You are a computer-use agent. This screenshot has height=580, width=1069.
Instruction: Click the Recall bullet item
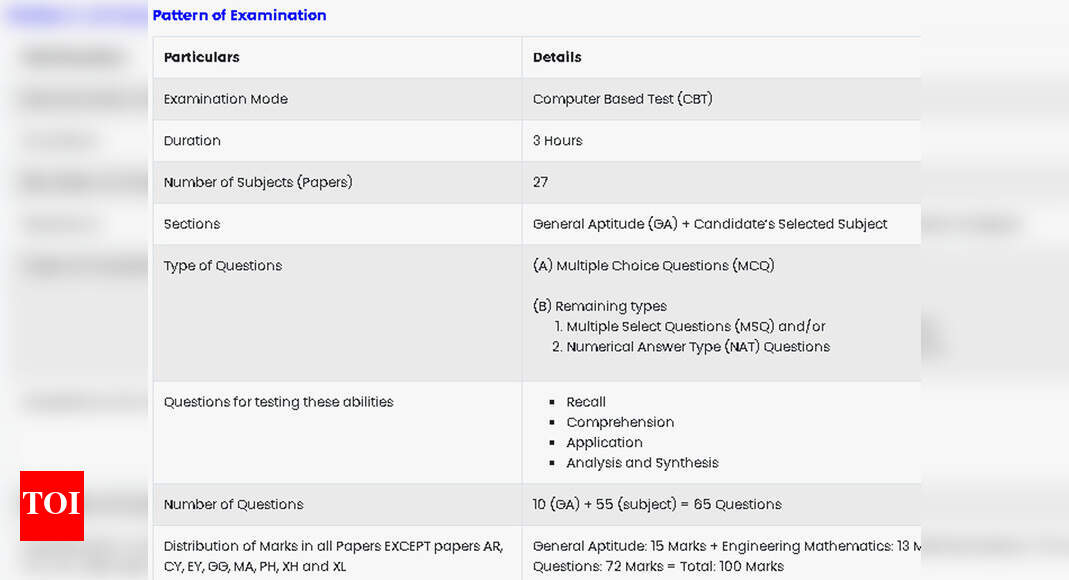(x=586, y=402)
